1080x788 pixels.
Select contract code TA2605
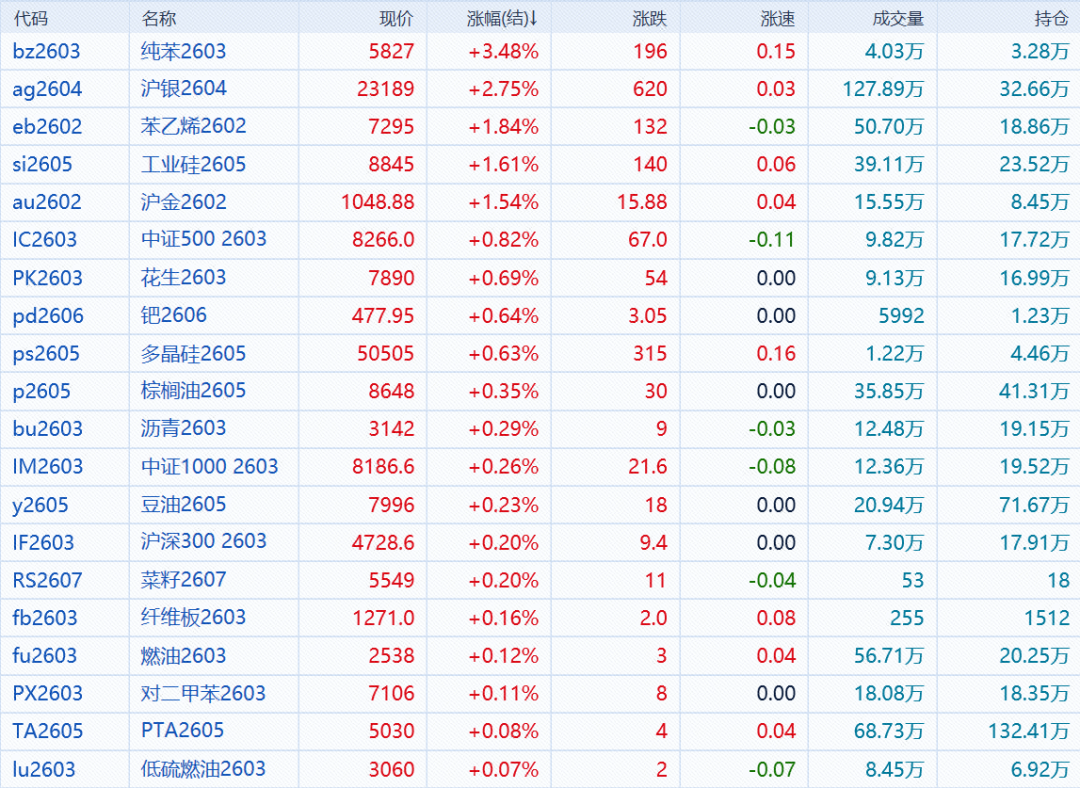click(47, 731)
